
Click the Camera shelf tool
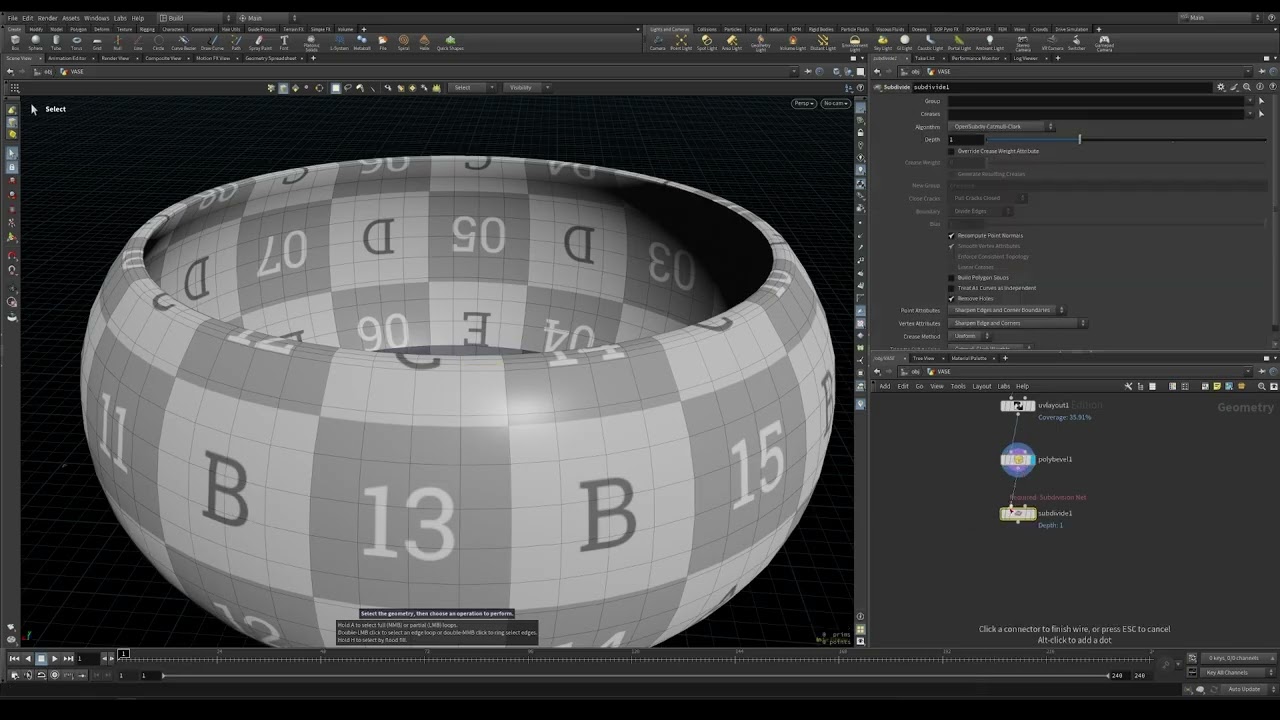[657, 42]
